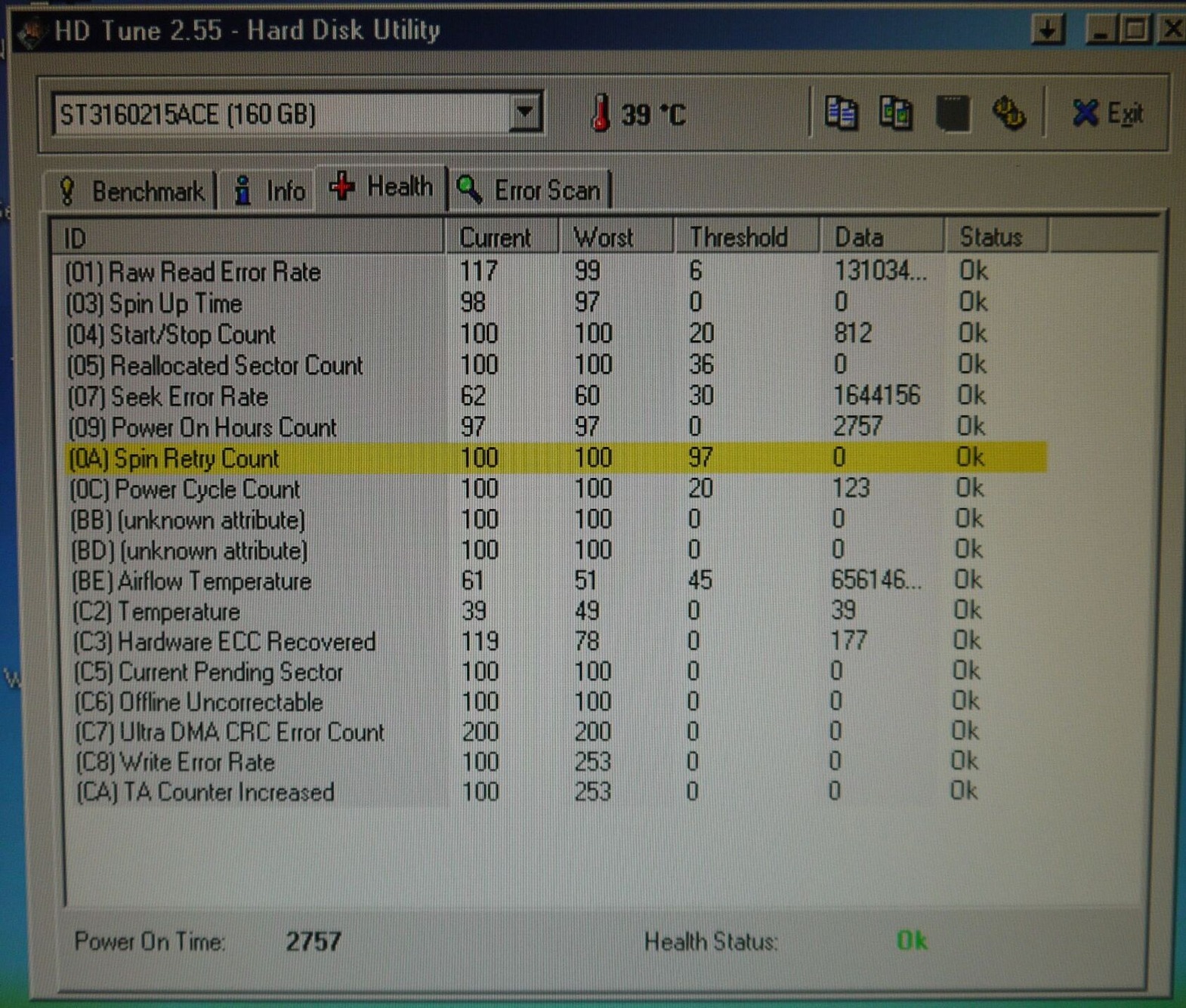Image resolution: width=1186 pixels, height=1008 pixels.
Task: Click the 177 ECC recovered data value
Action: click(x=849, y=641)
